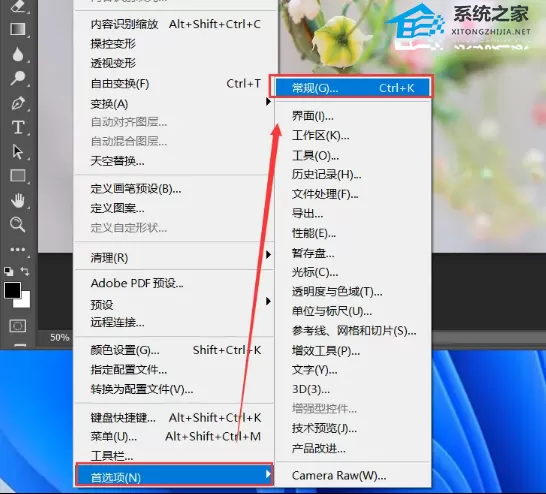Screen dimensions: 546x494
Task: Select the Hand tool
Action: click(x=18, y=201)
